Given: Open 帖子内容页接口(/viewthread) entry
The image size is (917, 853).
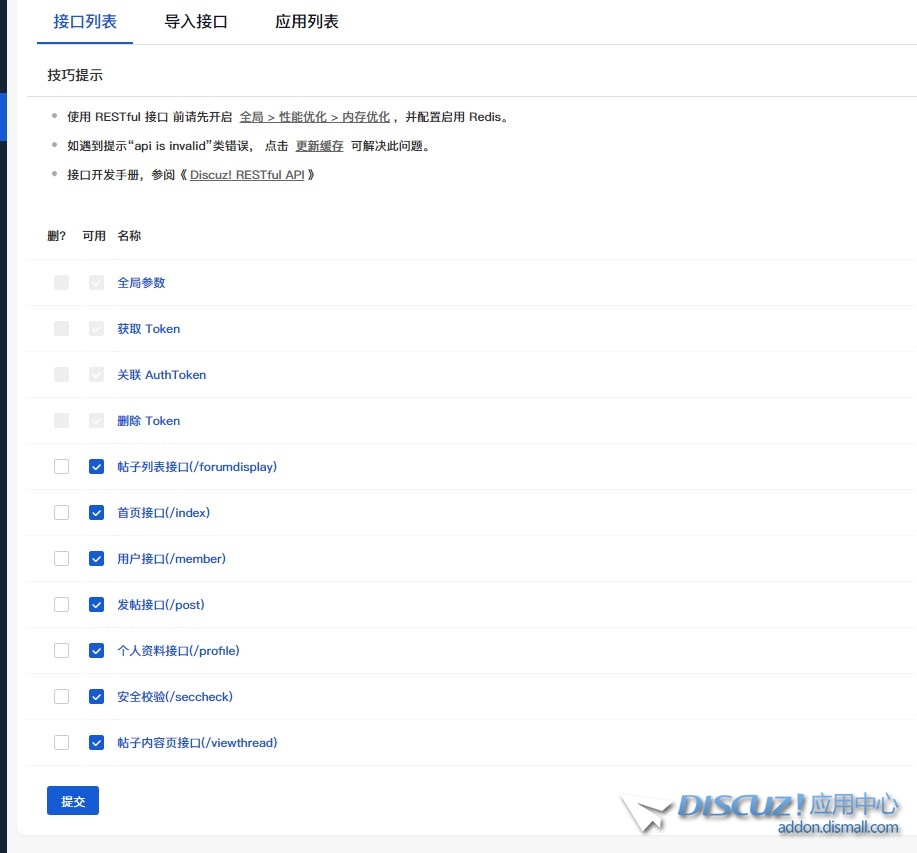Looking at the screenshot, I should [x=197, y=743].
